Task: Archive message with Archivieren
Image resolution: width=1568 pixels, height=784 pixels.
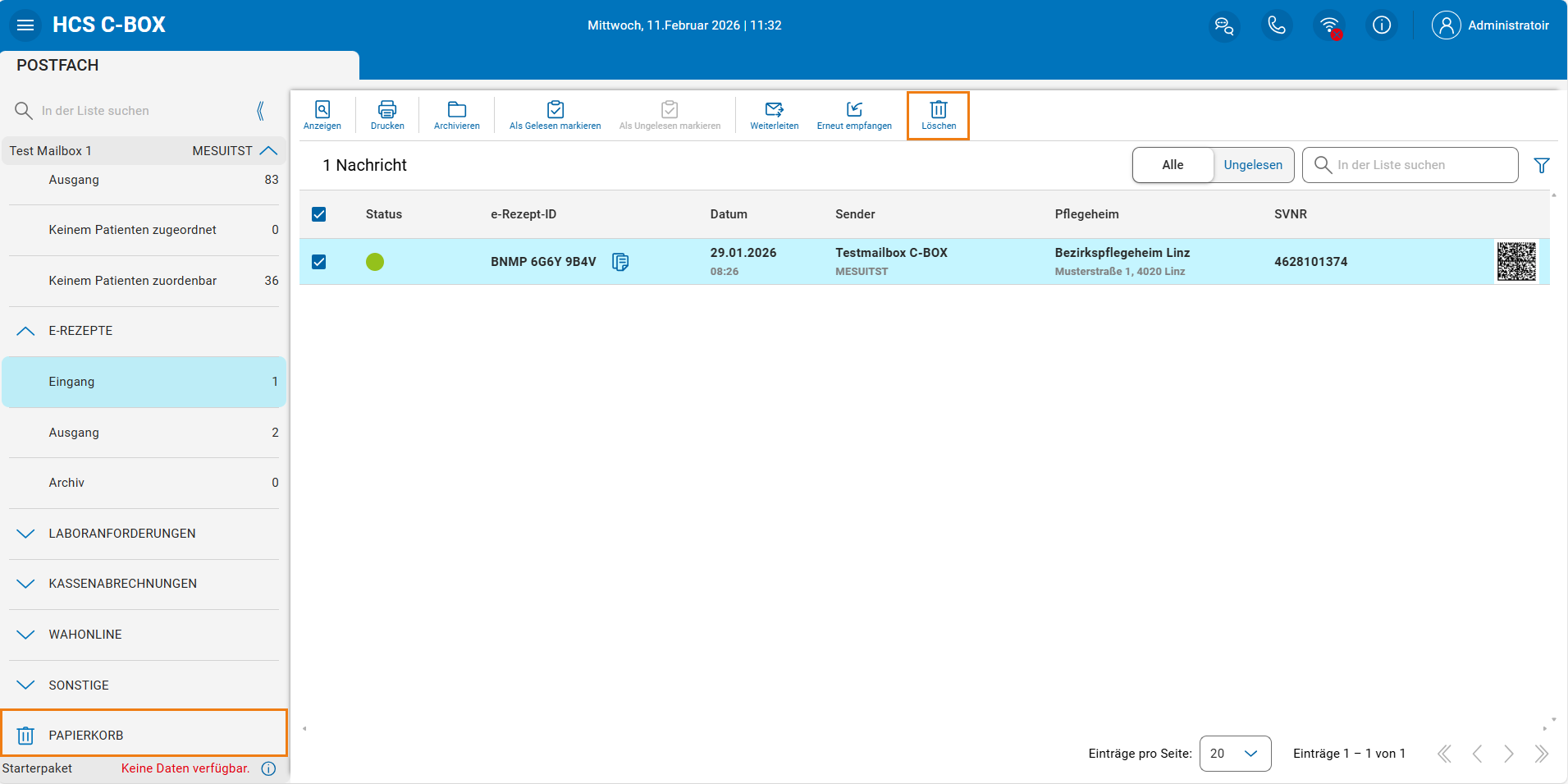Action: [457, 115]
